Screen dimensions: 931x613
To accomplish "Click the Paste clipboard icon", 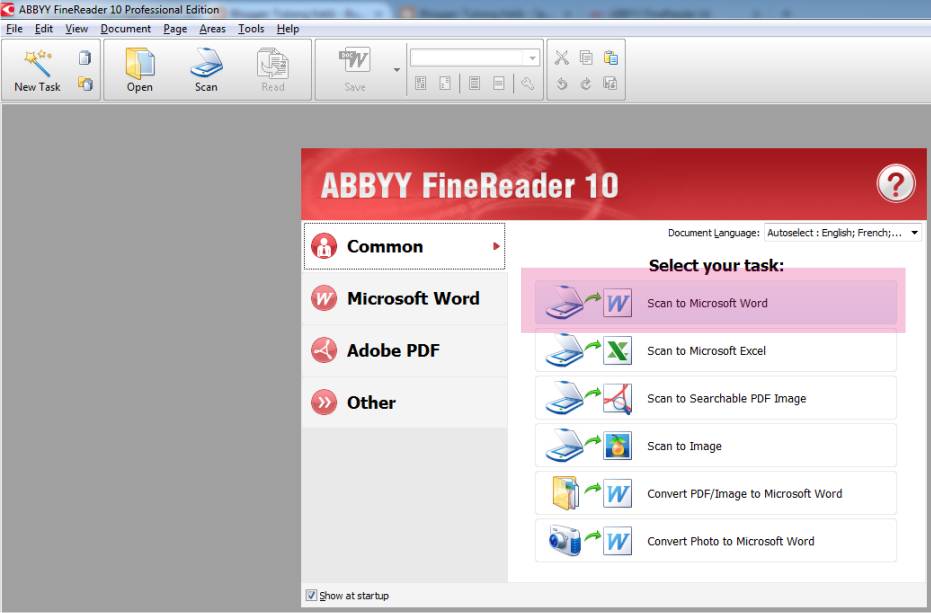I will point(610,58).
